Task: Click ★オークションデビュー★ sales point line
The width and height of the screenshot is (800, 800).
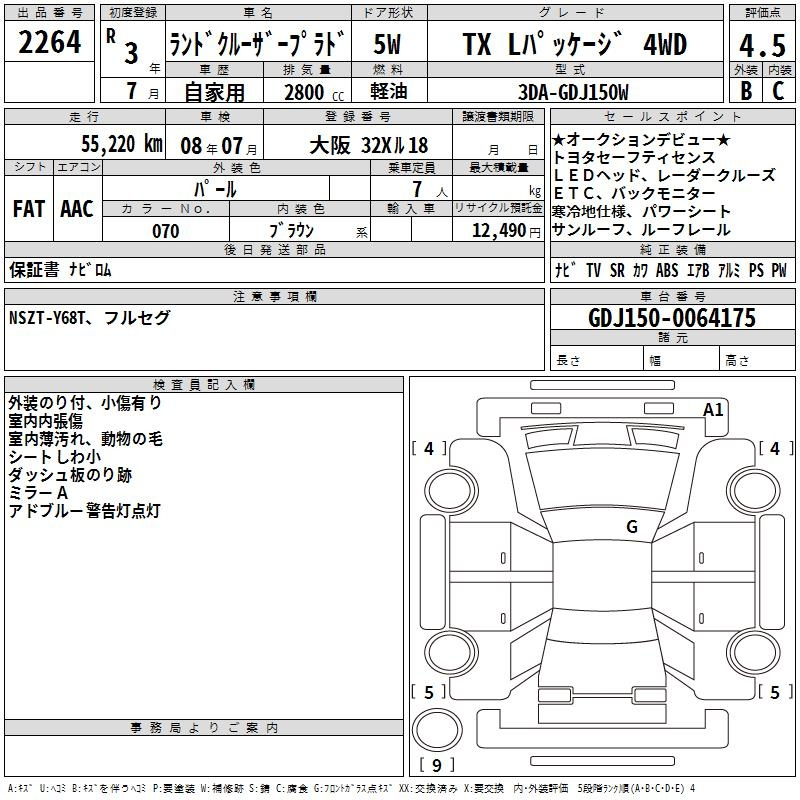Action: pos(641,139)
